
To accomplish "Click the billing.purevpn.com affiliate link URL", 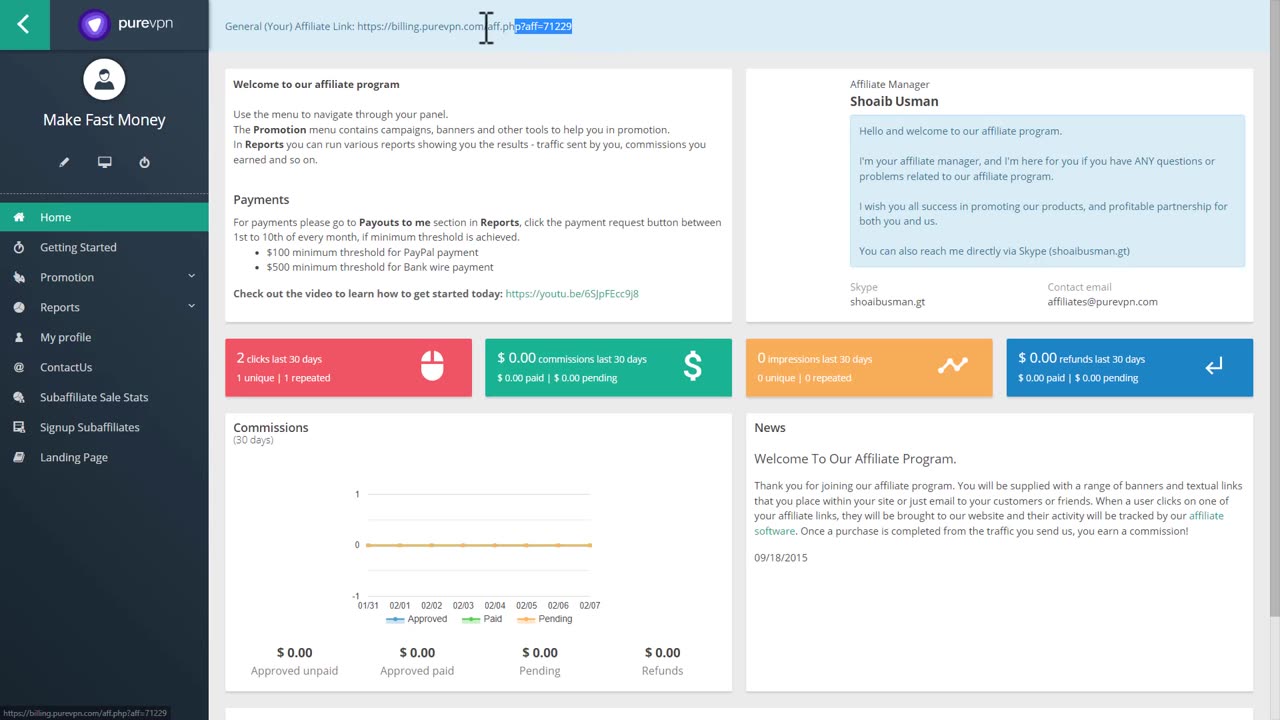I will 464,27.
